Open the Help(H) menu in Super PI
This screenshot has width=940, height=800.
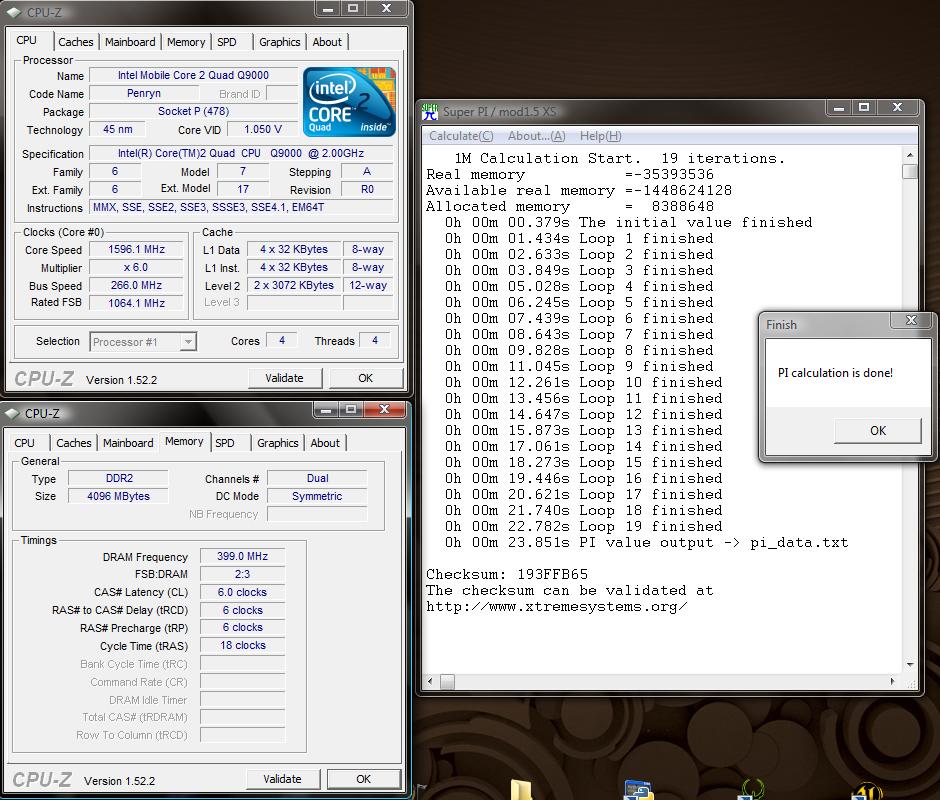click(x=600, y=136)
